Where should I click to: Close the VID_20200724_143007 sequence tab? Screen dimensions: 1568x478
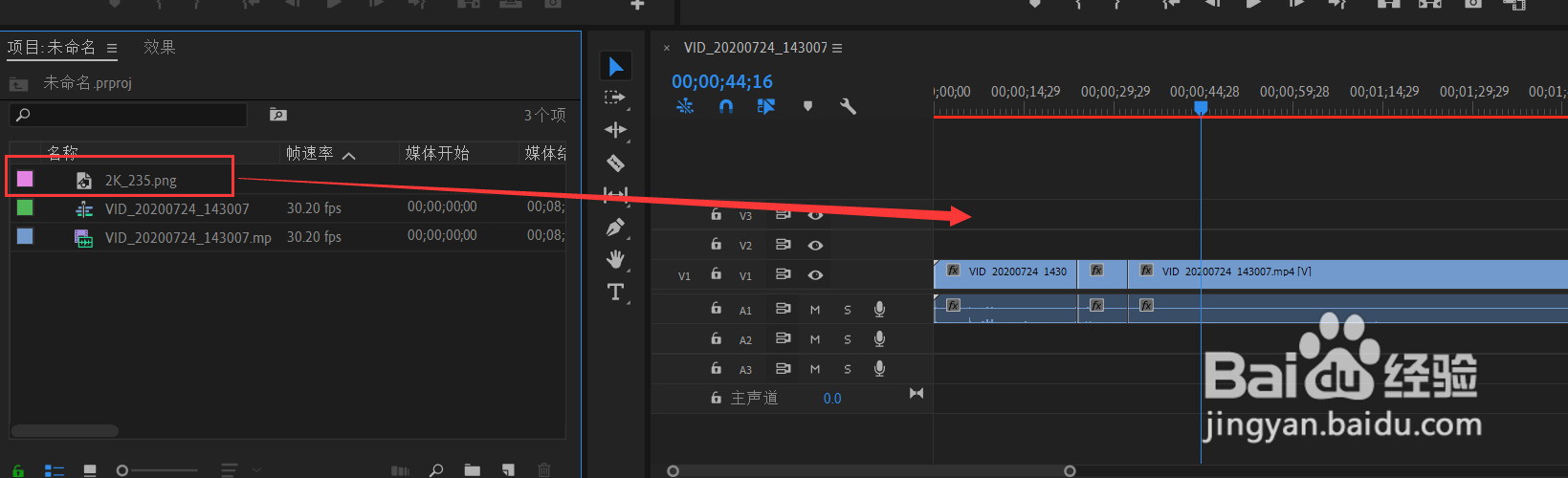tap(667, 48)
